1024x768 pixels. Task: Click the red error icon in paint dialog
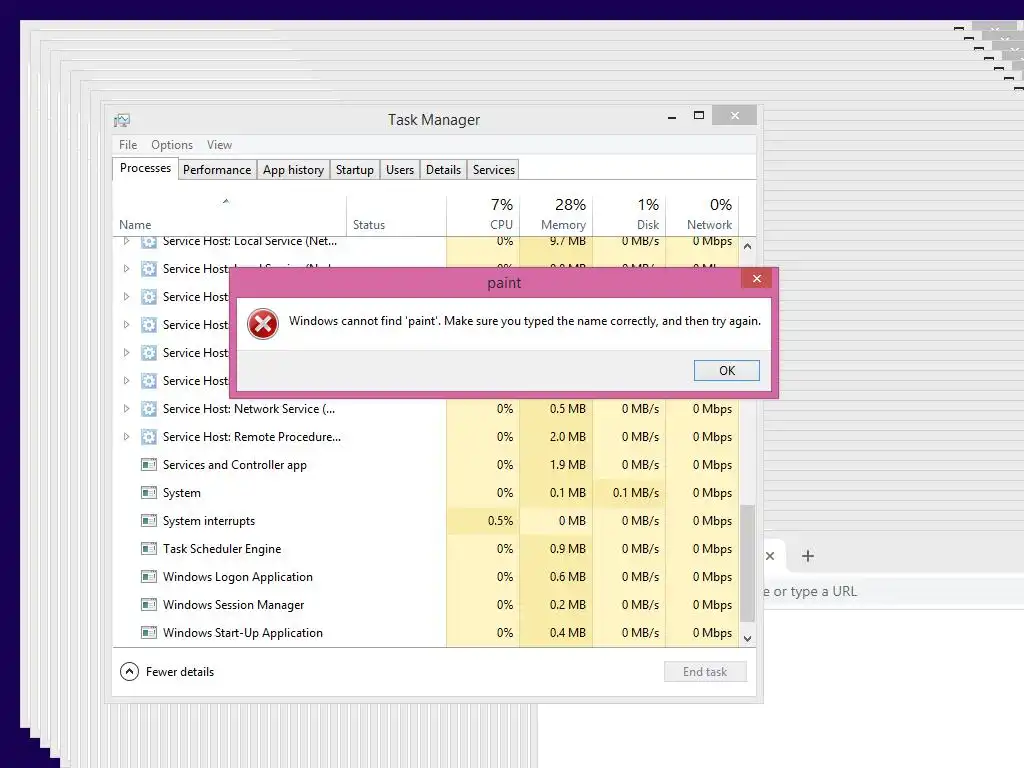coord(263,324)
